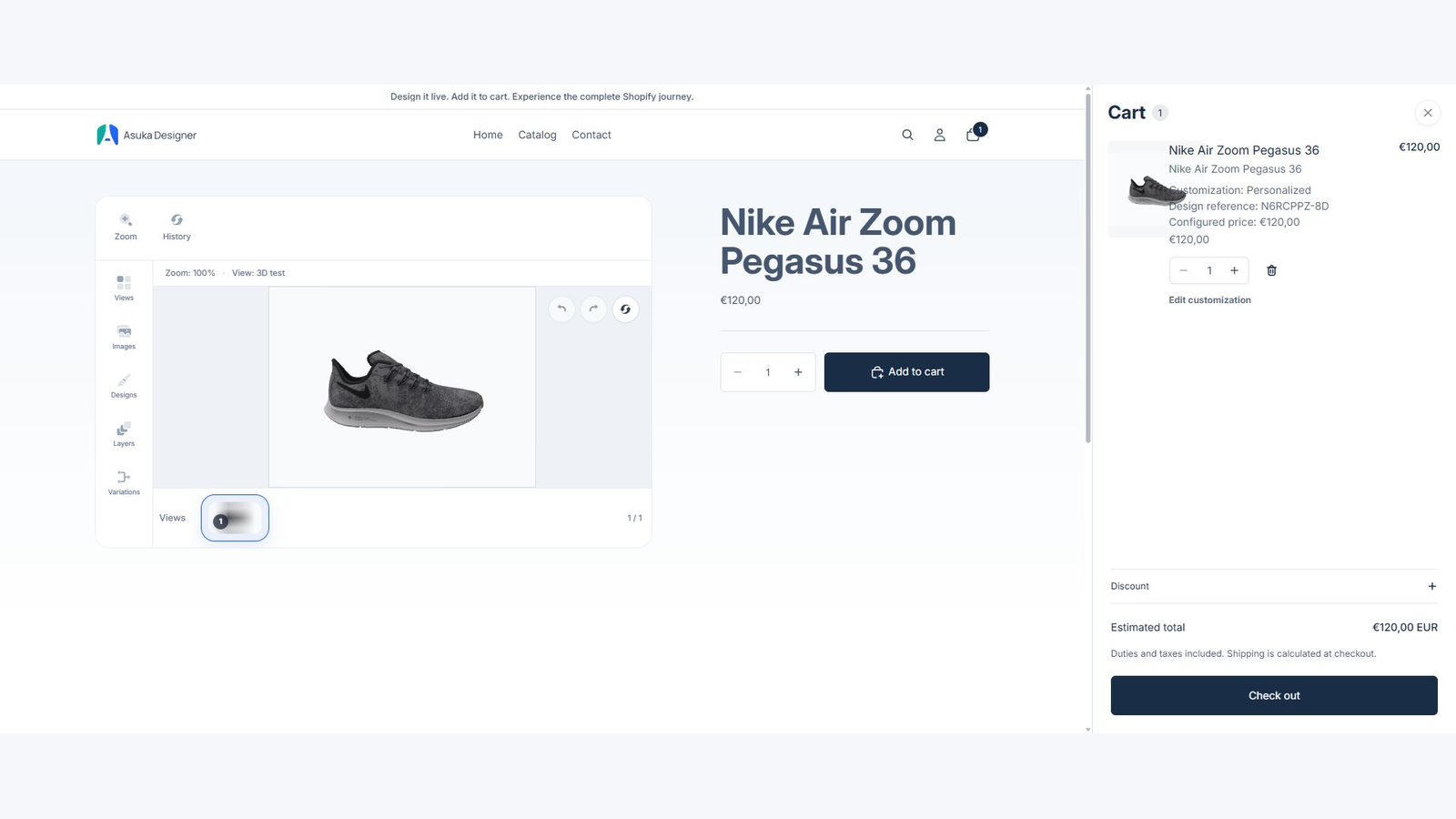Go to the Home menu item

pos(488,135)
